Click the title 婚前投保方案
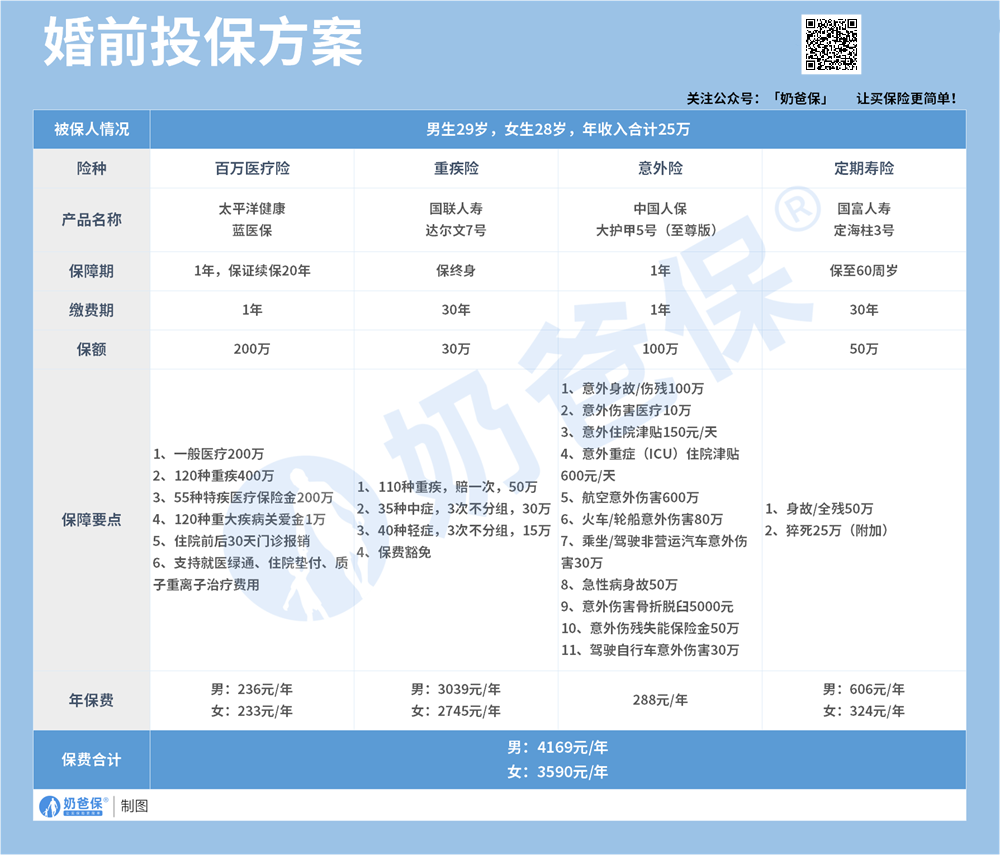Image resolution: width=1000 pixels, height=855 pixels. coord(203,43)
